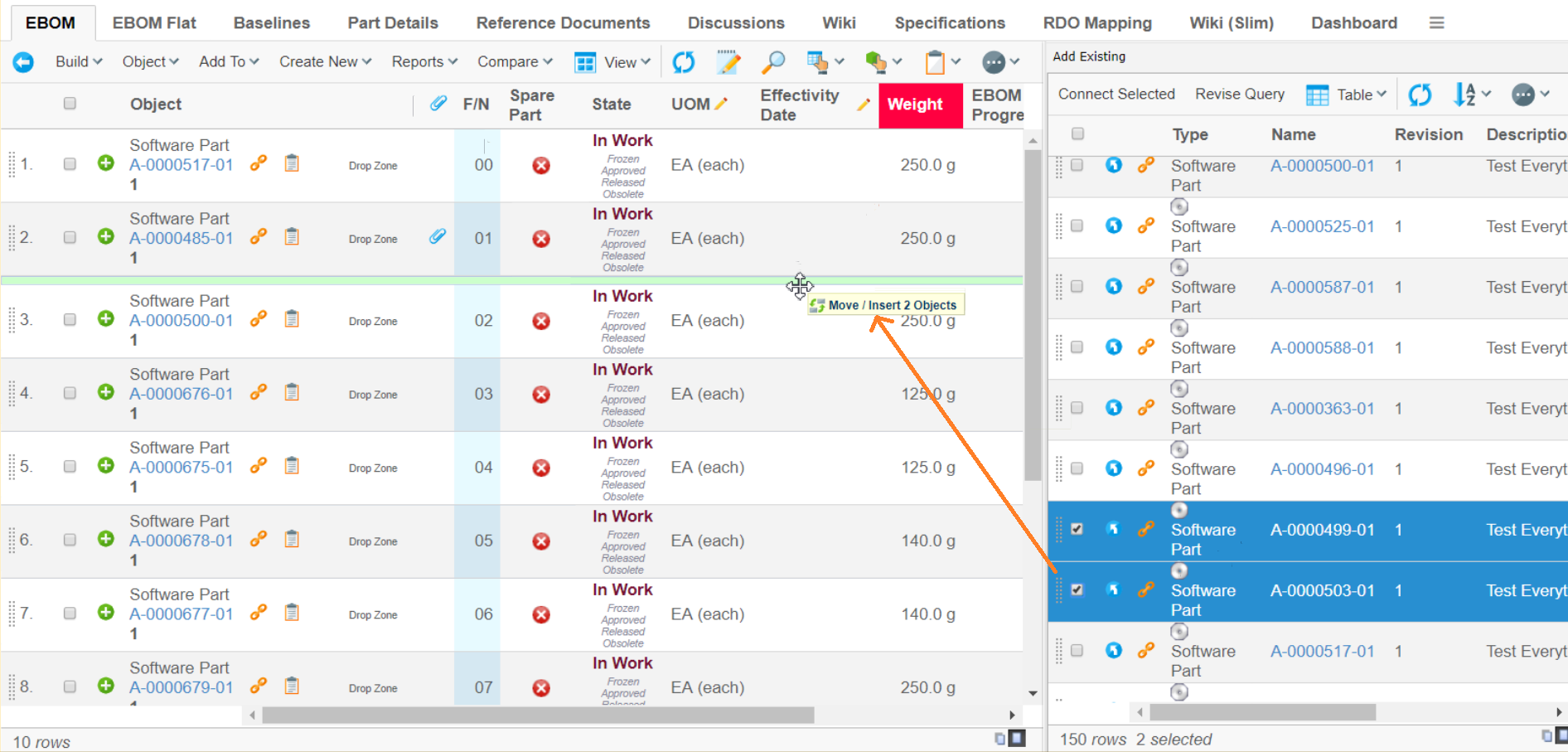Click the EBOM refresh icon
Screen dimensions: 1568x752
[x=684, y=62]
